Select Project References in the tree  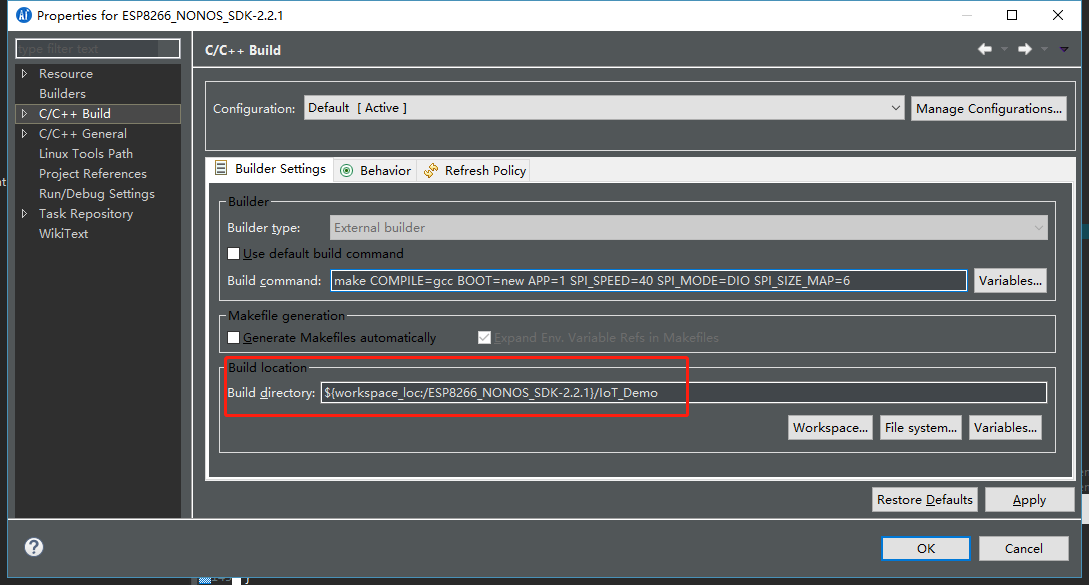tap(92, 174)
